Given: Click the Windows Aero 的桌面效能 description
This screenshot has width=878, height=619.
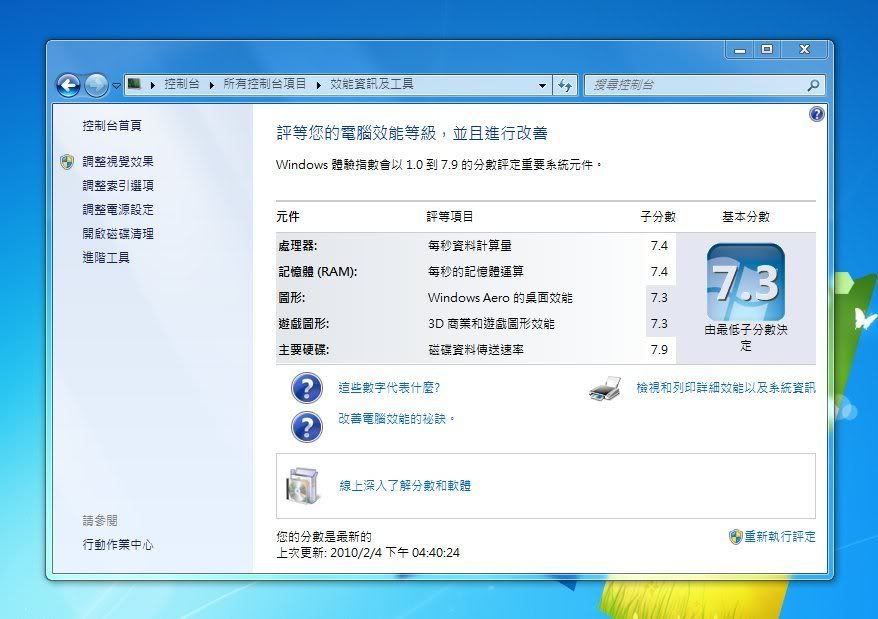Looking at the screenshot, I should coord(500,297).
